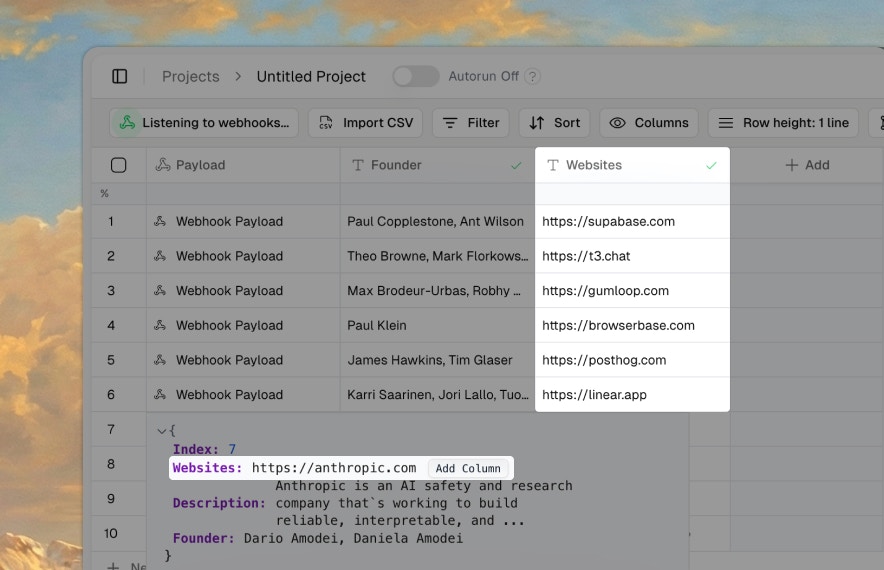Open the Sort options

554,123
